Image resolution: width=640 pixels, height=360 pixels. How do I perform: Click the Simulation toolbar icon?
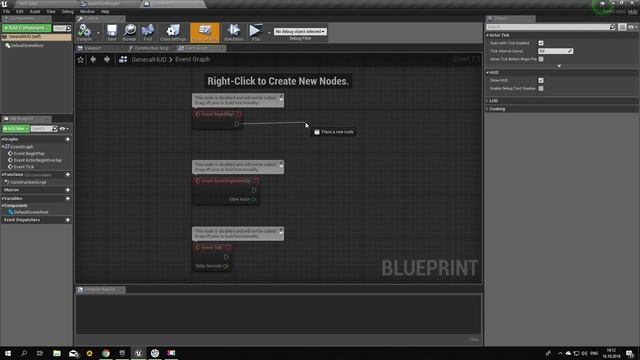click(x=234, y=32)
